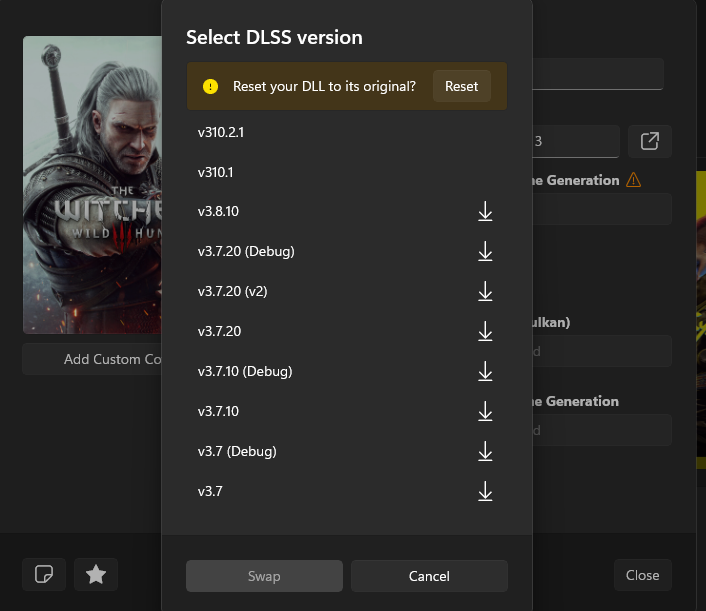Download the v3.7 (Debug) build
This screenshot has height=611, width=706.
coord(485,452)
